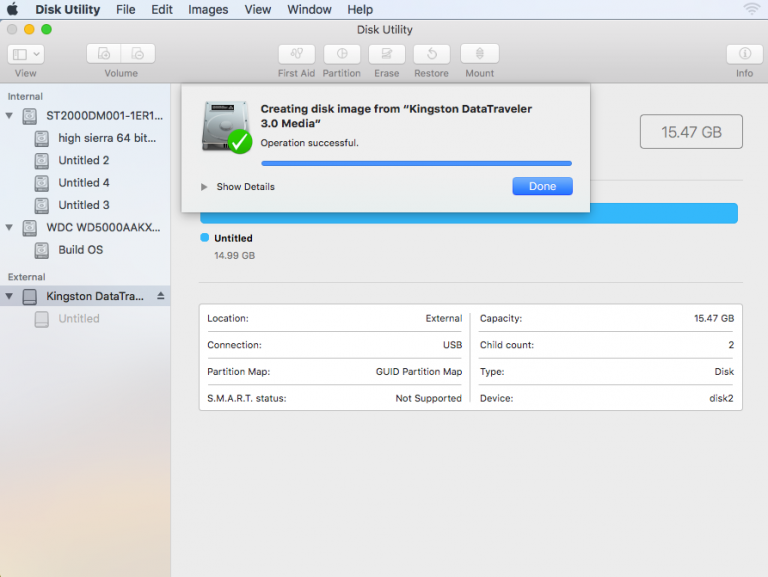
Task: Eject the Kingston DataTraveler disk
Action: 161,296
